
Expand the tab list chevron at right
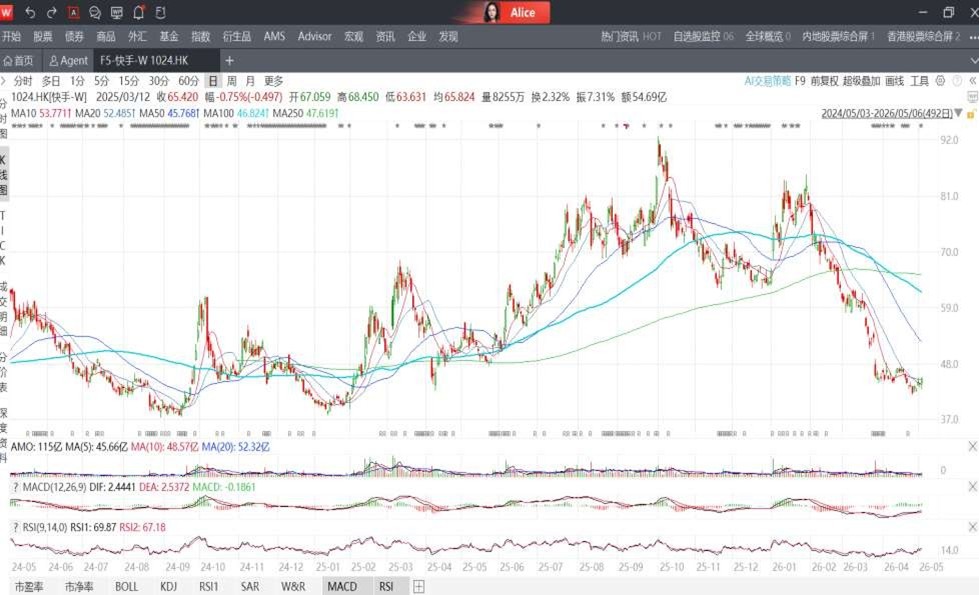point(973,61)
